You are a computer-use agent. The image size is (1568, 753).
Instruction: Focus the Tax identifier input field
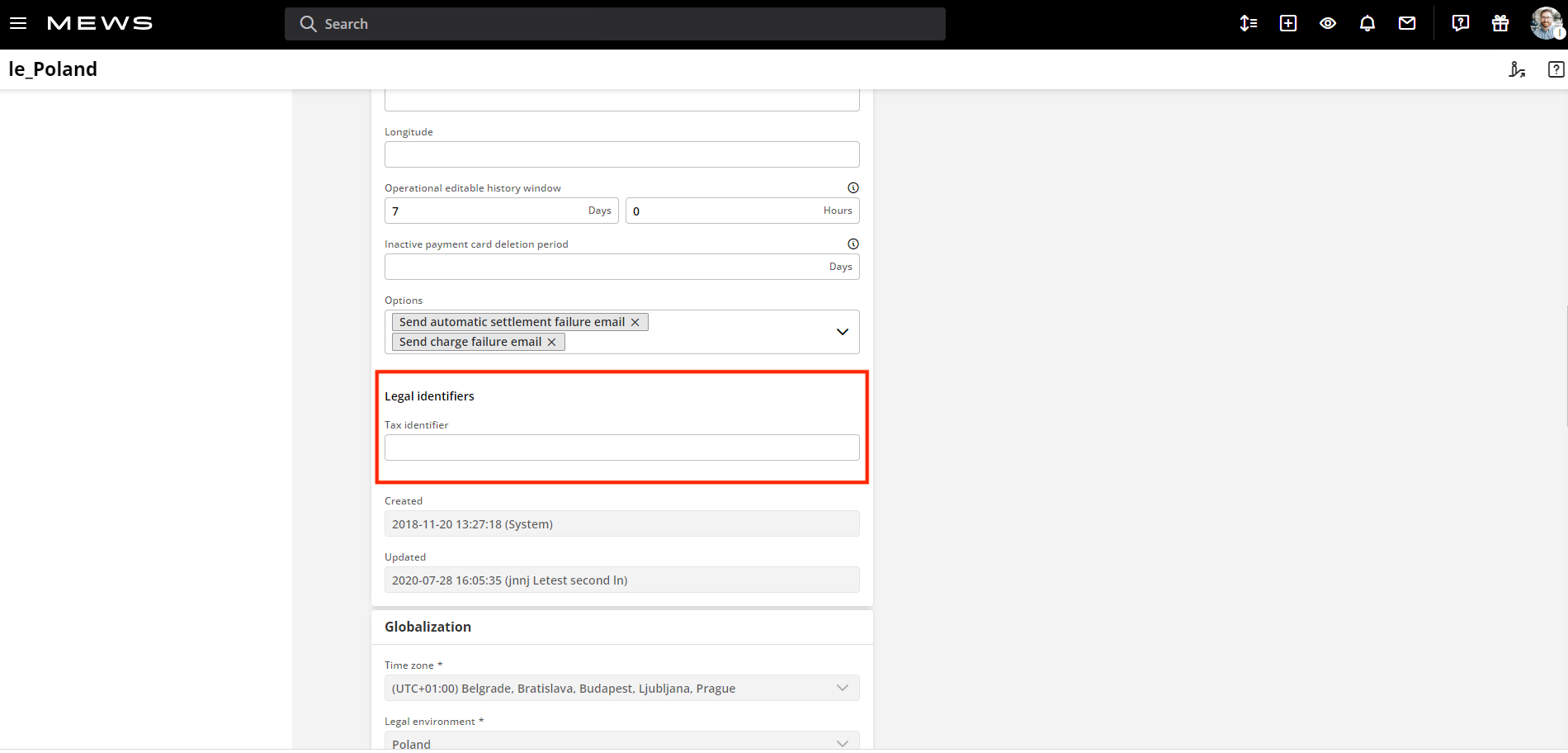(x=621, y=447)
